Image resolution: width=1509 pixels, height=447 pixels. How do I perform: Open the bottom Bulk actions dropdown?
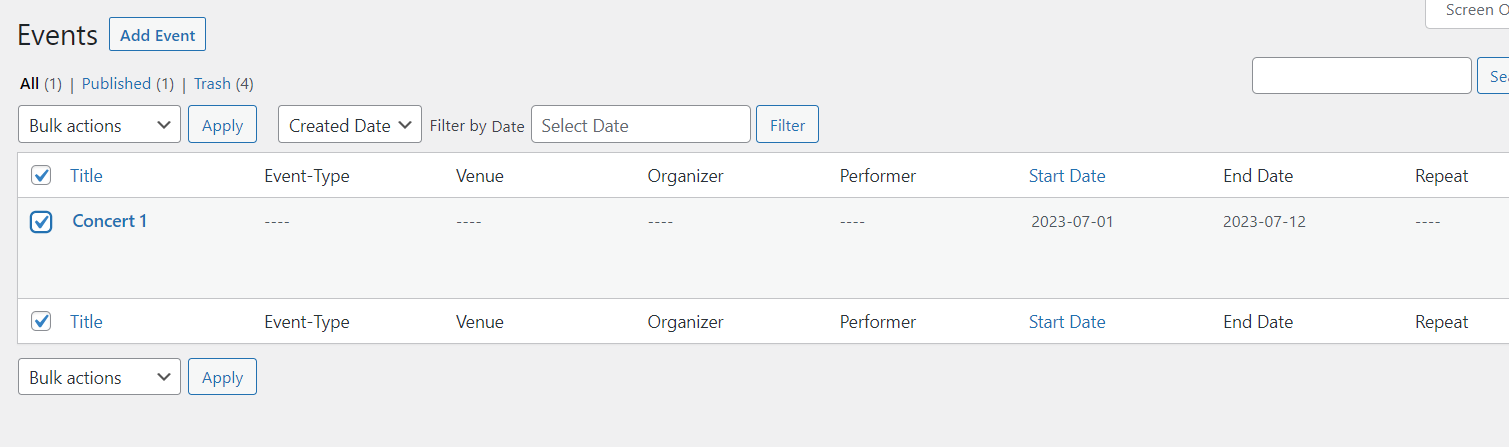[x=99, y=377]
